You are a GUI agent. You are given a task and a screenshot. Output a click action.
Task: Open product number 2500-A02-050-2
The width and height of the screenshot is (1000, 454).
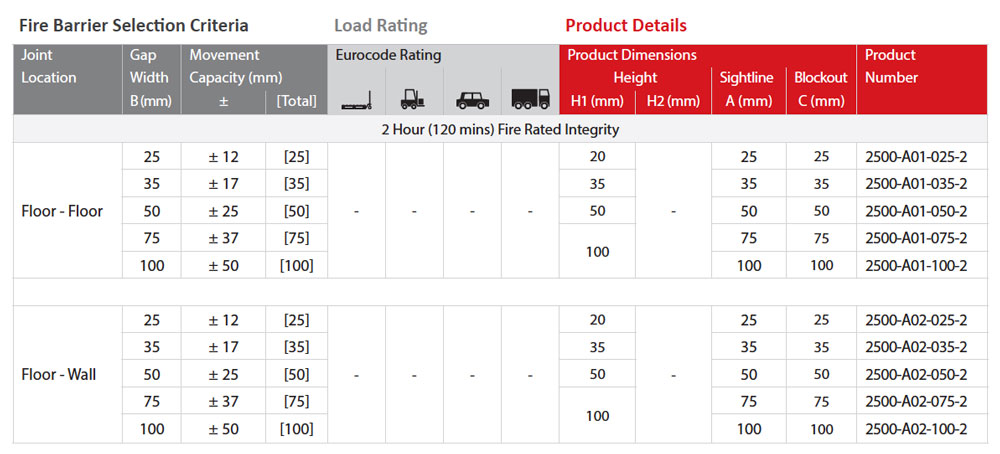point(916,374)
